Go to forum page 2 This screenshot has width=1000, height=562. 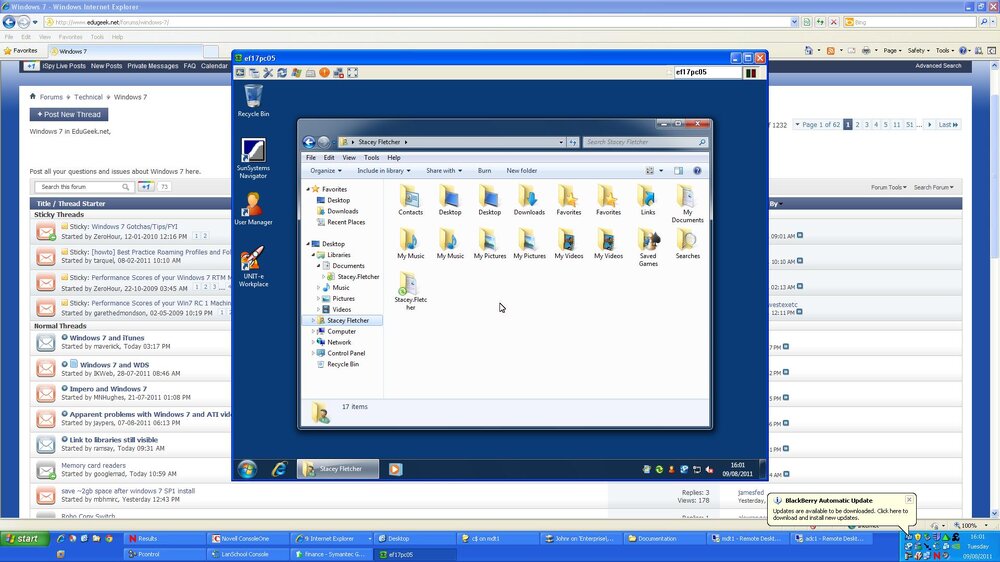[x=857, y=125]
